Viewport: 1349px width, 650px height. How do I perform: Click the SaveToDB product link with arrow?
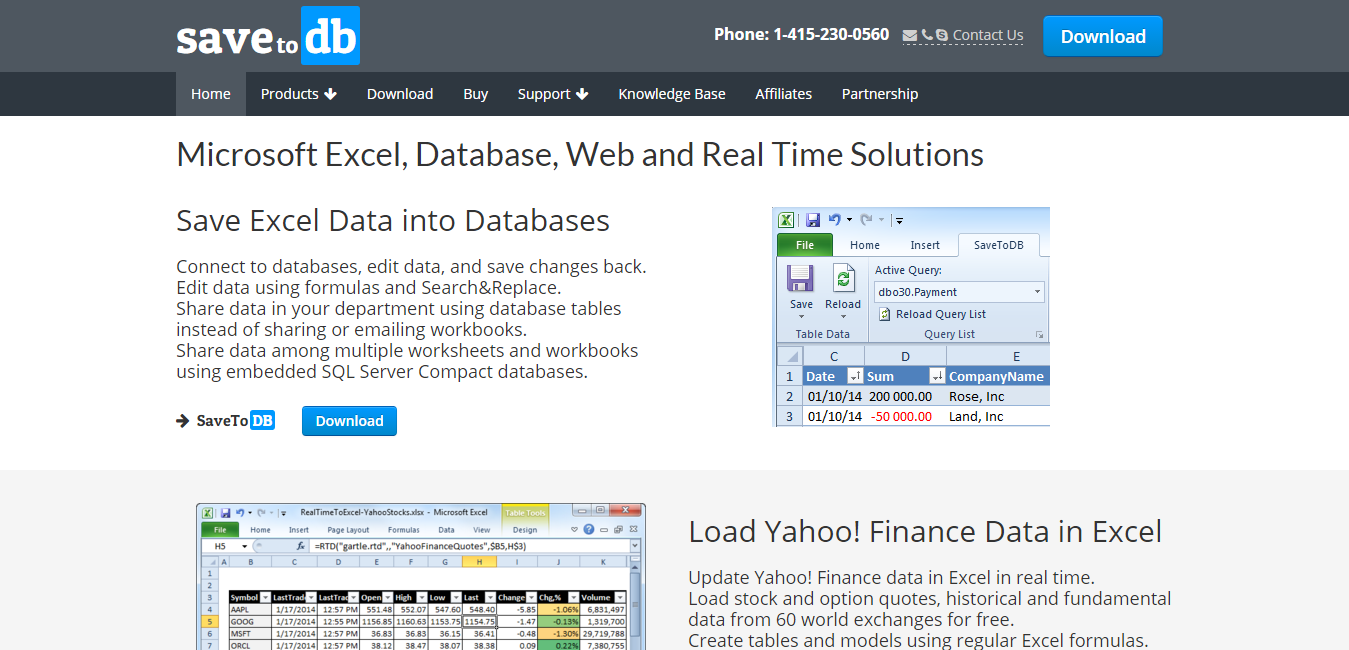pos(226,421)
